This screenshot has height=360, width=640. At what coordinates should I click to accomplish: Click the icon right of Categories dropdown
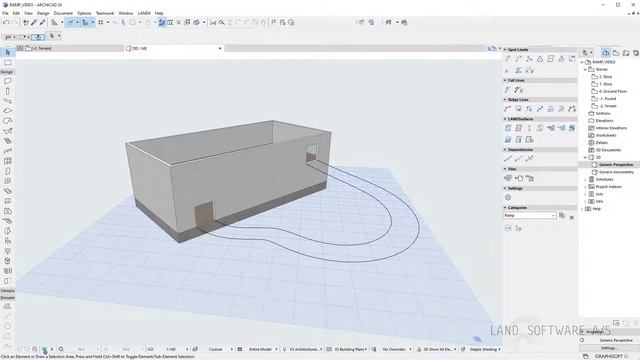[562, 216]
